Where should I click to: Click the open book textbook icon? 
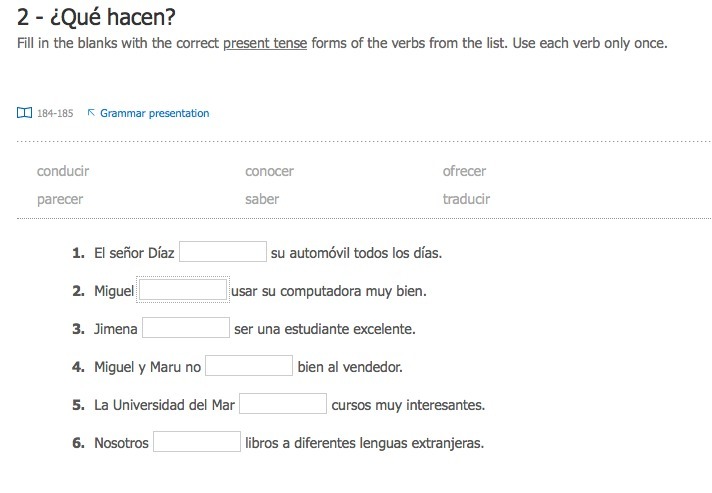coord(24,113)
